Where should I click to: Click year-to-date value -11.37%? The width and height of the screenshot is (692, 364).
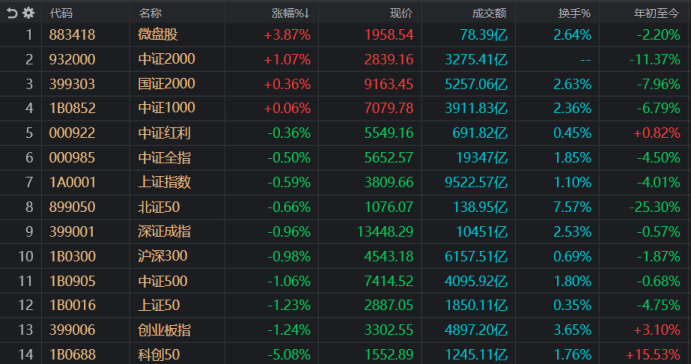(655, 59)
